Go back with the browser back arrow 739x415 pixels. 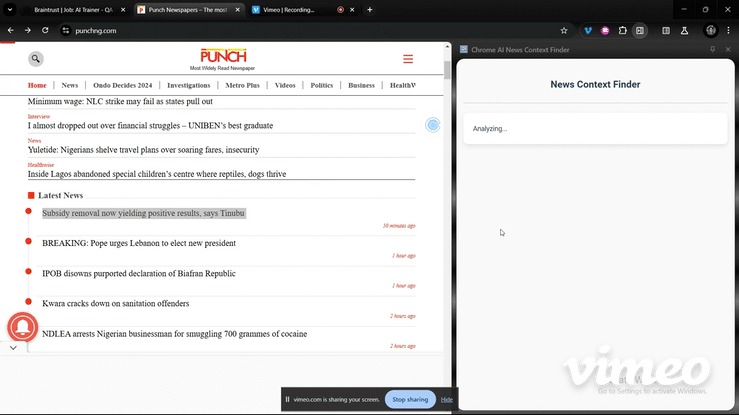point(10,31)
